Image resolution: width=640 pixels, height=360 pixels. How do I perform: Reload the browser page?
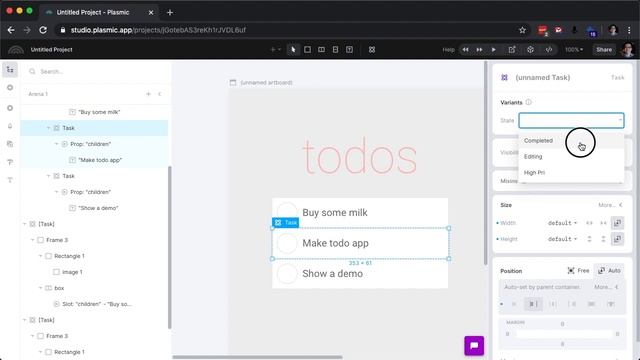pos(43,30)
